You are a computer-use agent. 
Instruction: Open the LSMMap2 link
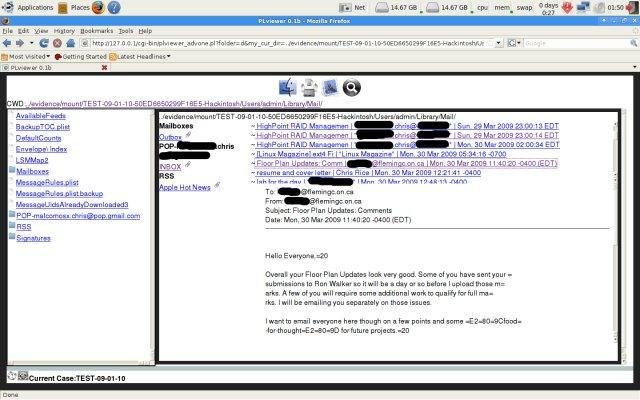pos(32,160)
